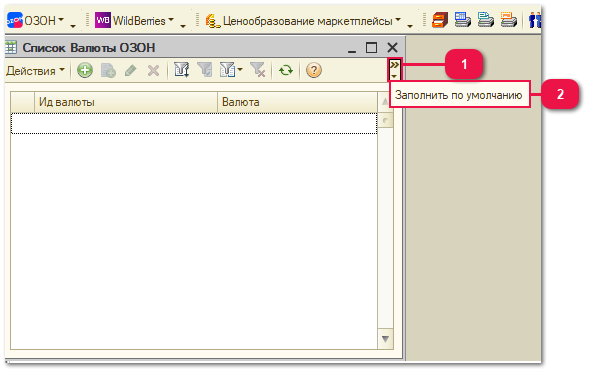Click the filter by current value icon
600x372 pixels.
[x=205, y=70]
